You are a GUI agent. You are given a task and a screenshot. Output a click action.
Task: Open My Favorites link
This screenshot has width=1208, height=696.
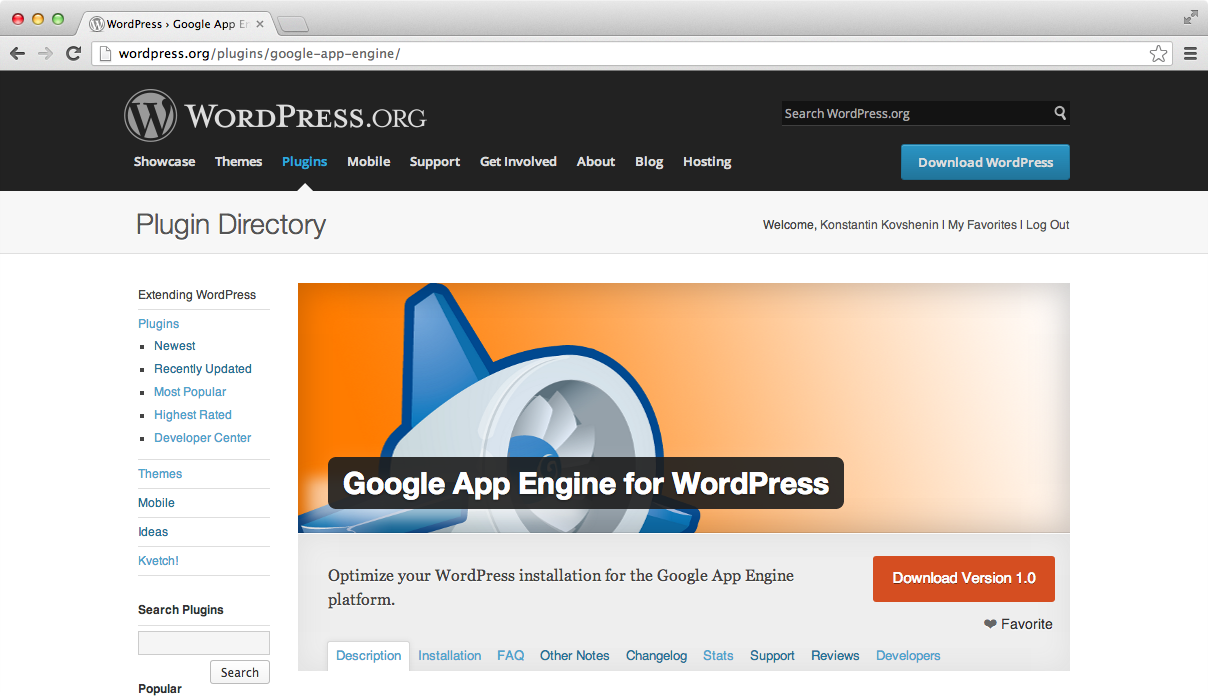tap(982, 225)
